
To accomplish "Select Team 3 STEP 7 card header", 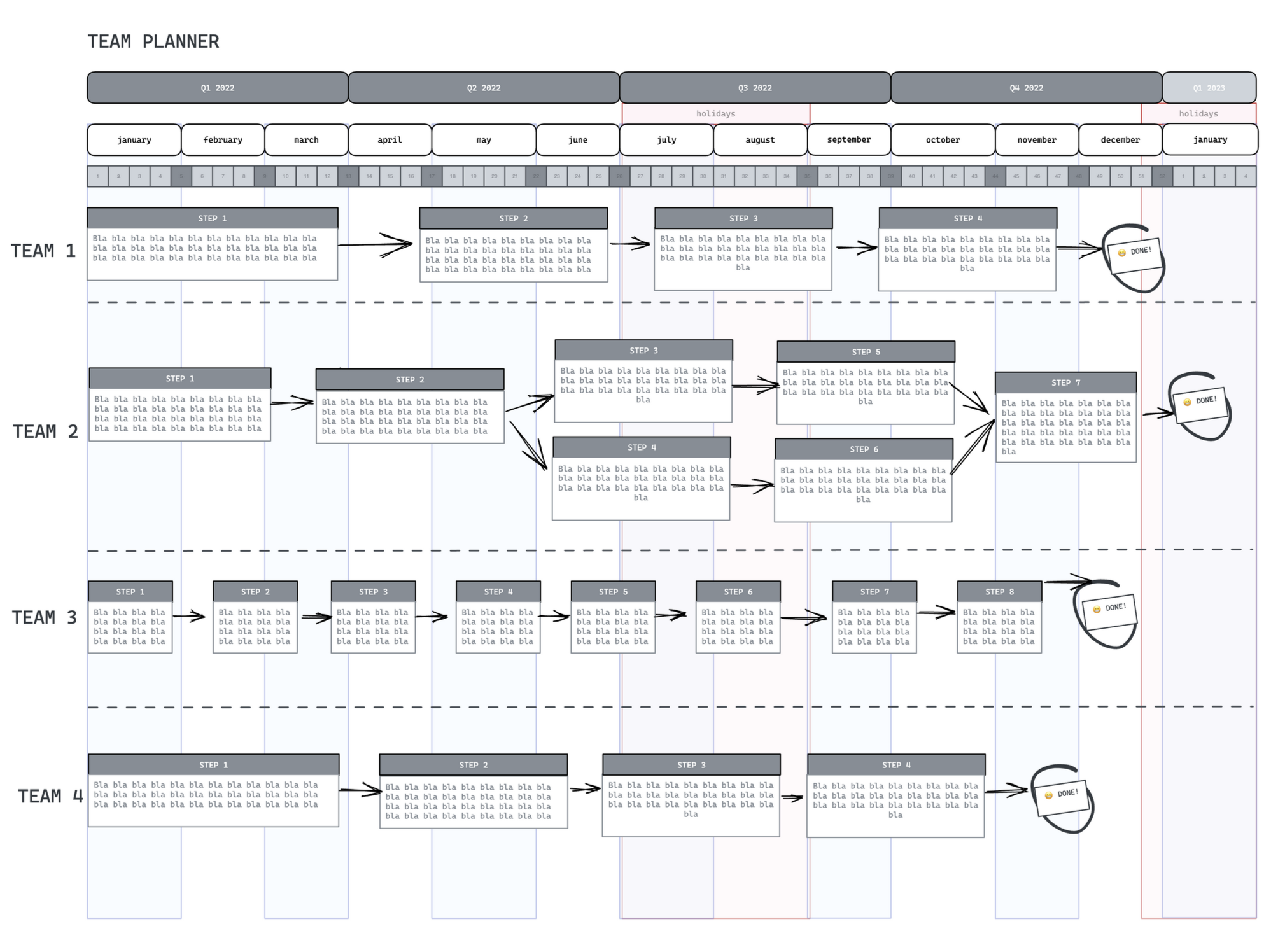I will click(875, 591).
